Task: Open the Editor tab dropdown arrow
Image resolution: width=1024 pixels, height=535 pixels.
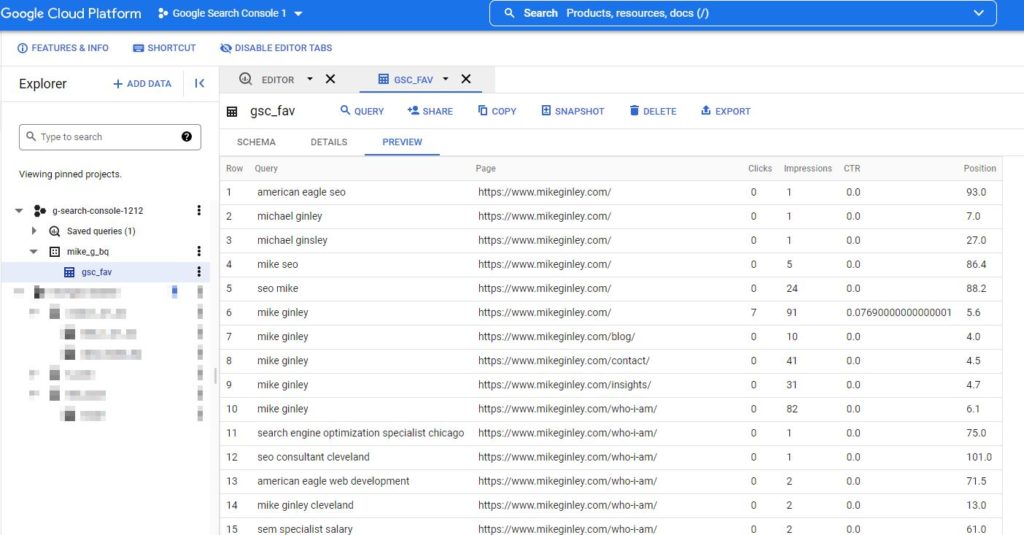Action: point(310,79)
